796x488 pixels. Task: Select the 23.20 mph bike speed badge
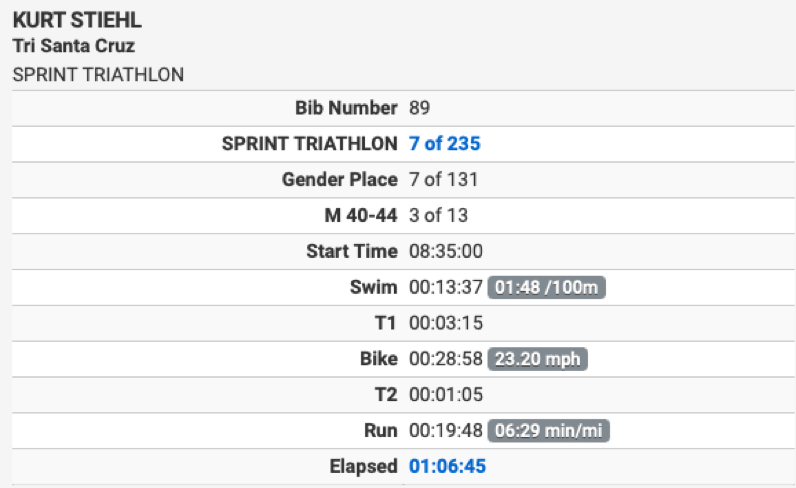(x=537, y=359)
